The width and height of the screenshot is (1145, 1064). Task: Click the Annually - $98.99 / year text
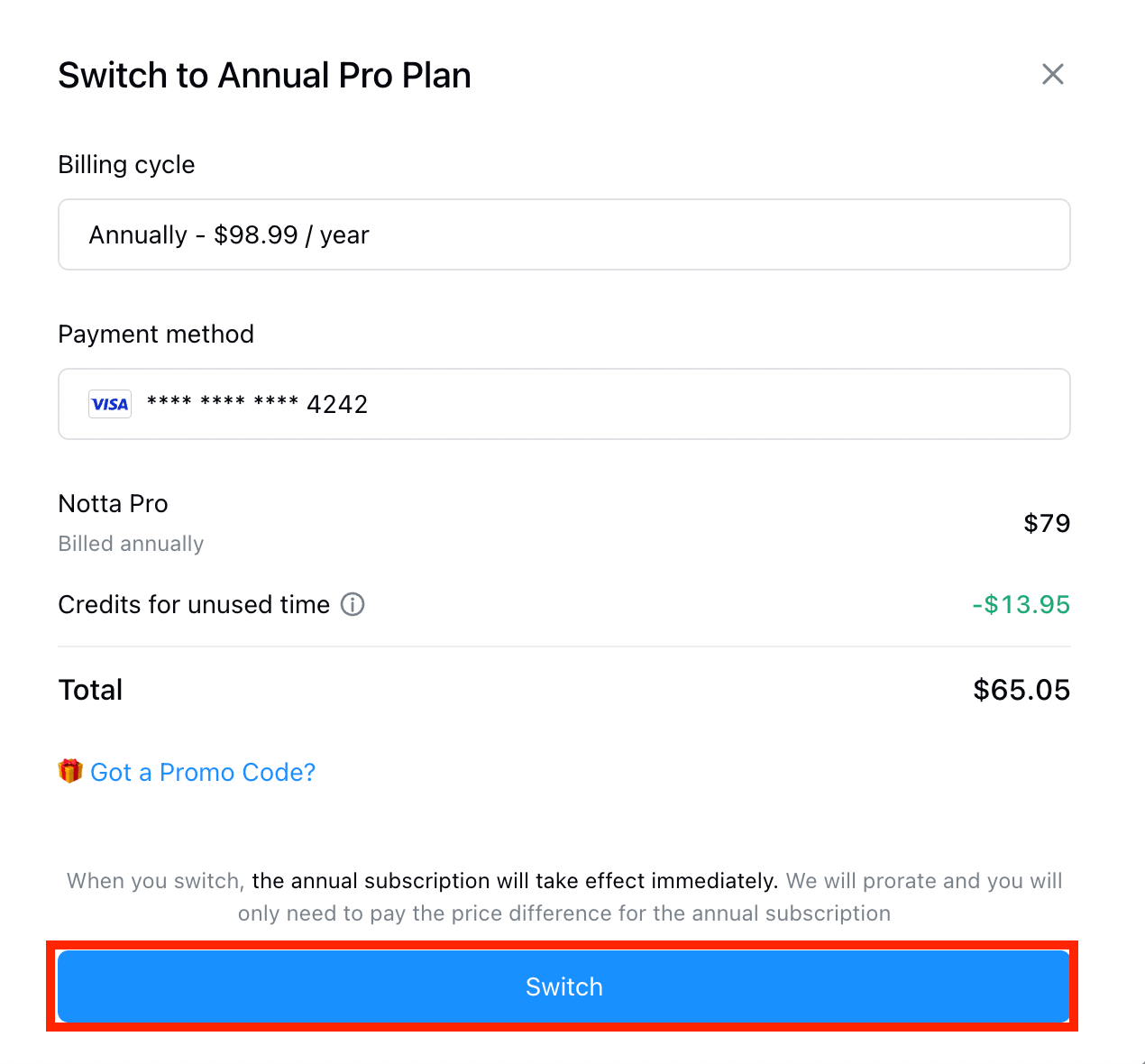click(x=229, y=235)
